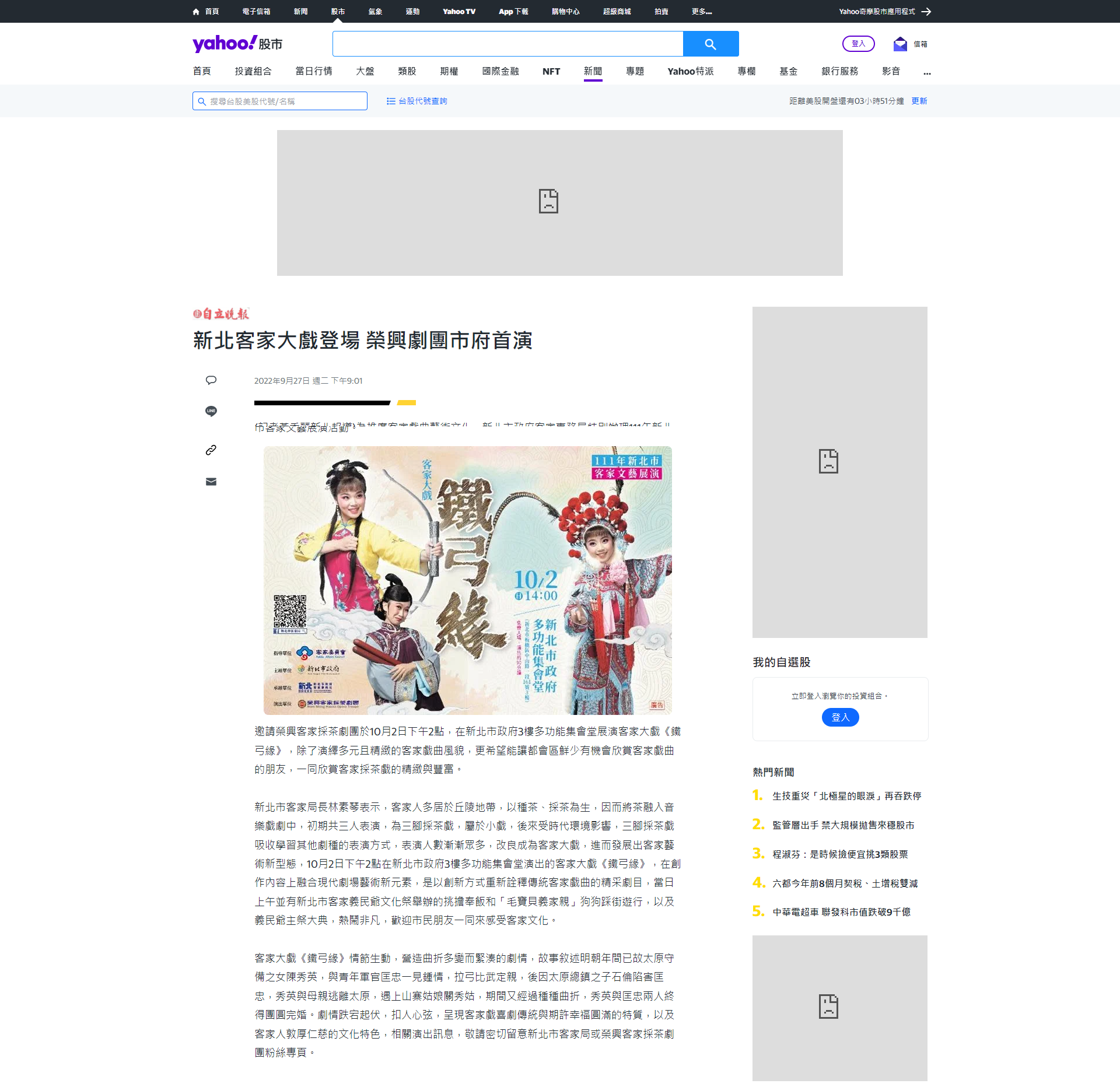The height and width of the screenshot is (1087, 1120).
Task: Open the 影音 tab
Action: (x=891, y=71)
